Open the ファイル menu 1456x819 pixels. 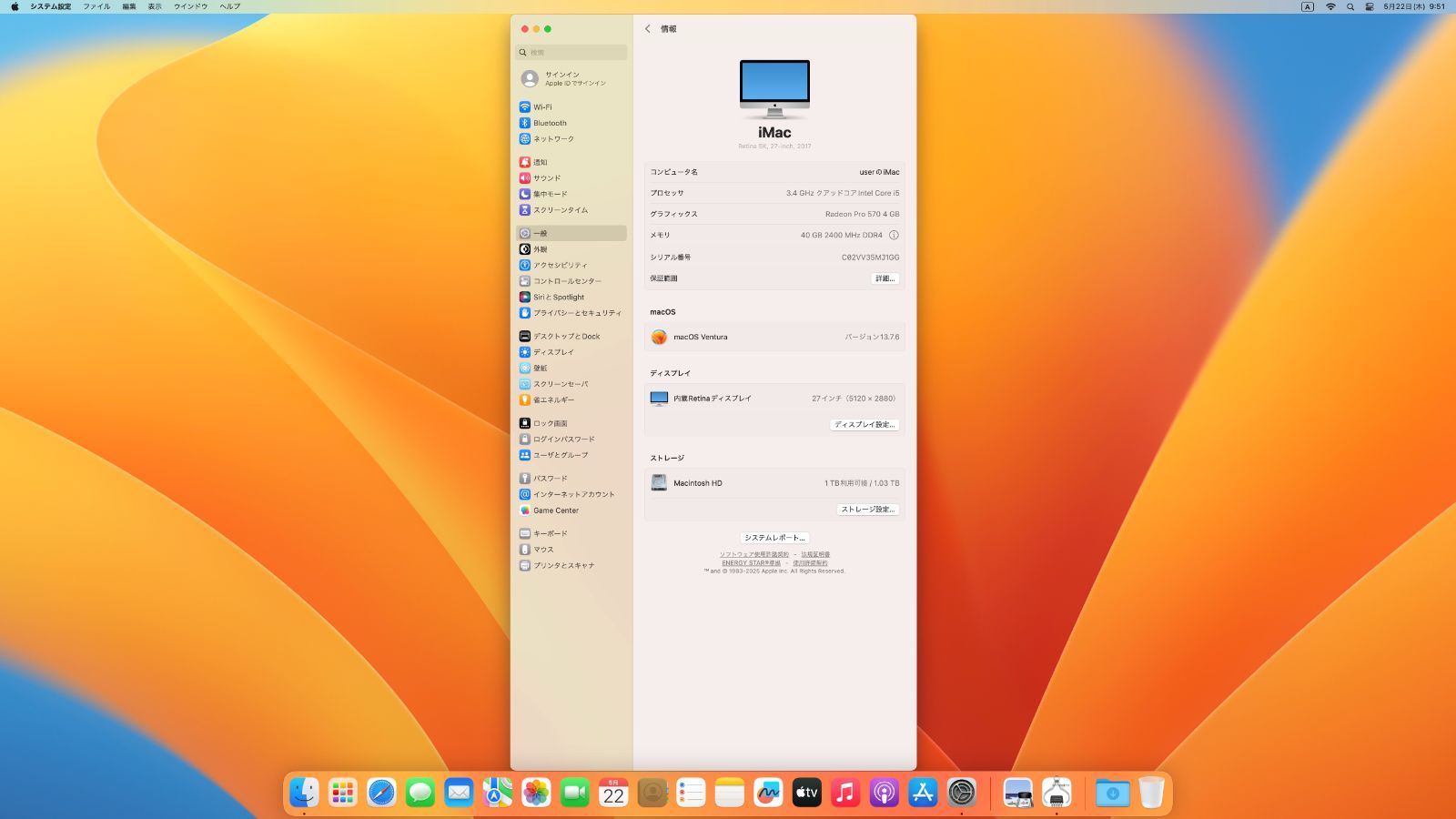[x=96, y=6]
